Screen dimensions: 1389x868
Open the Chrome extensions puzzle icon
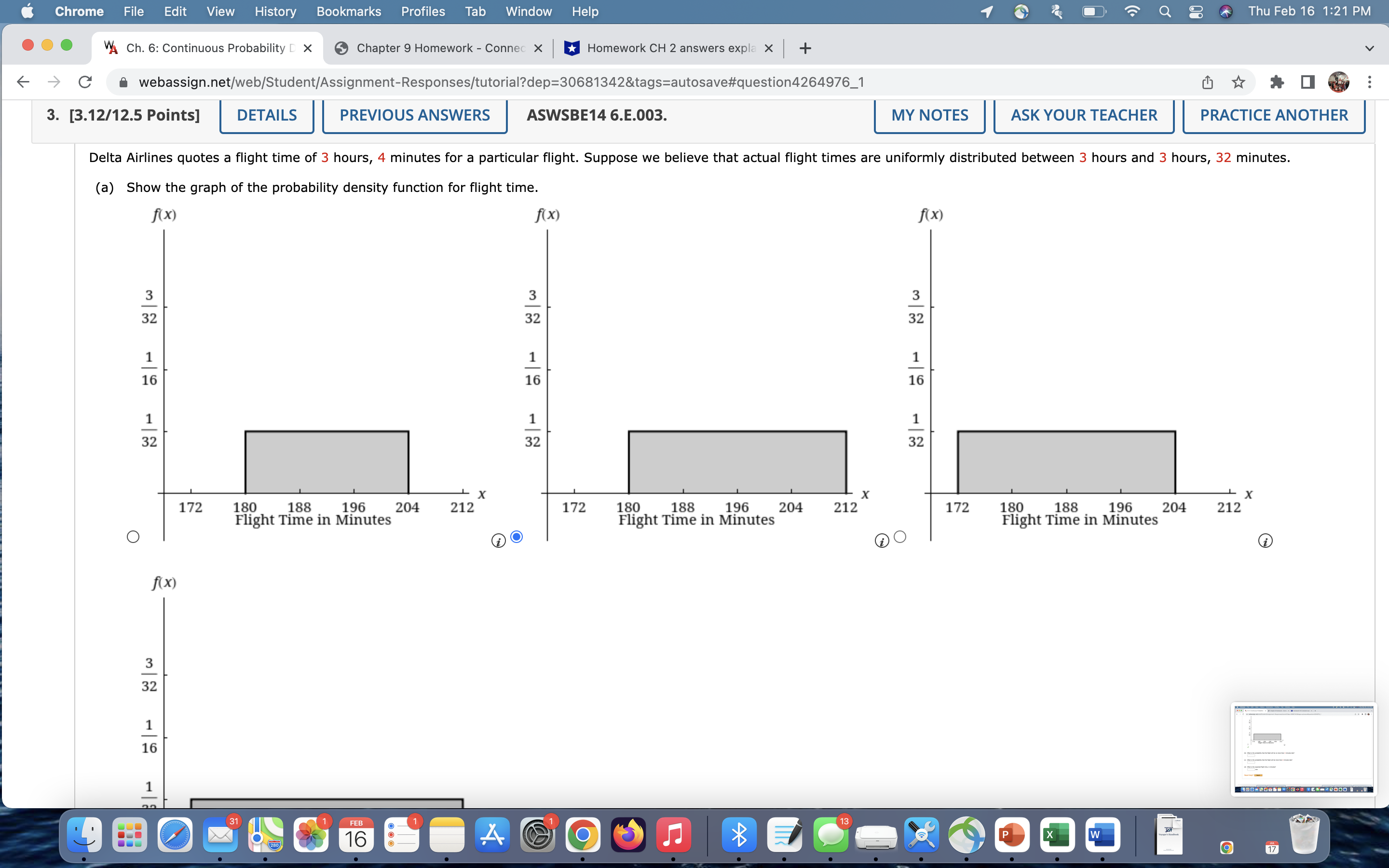coord(1277,81)
